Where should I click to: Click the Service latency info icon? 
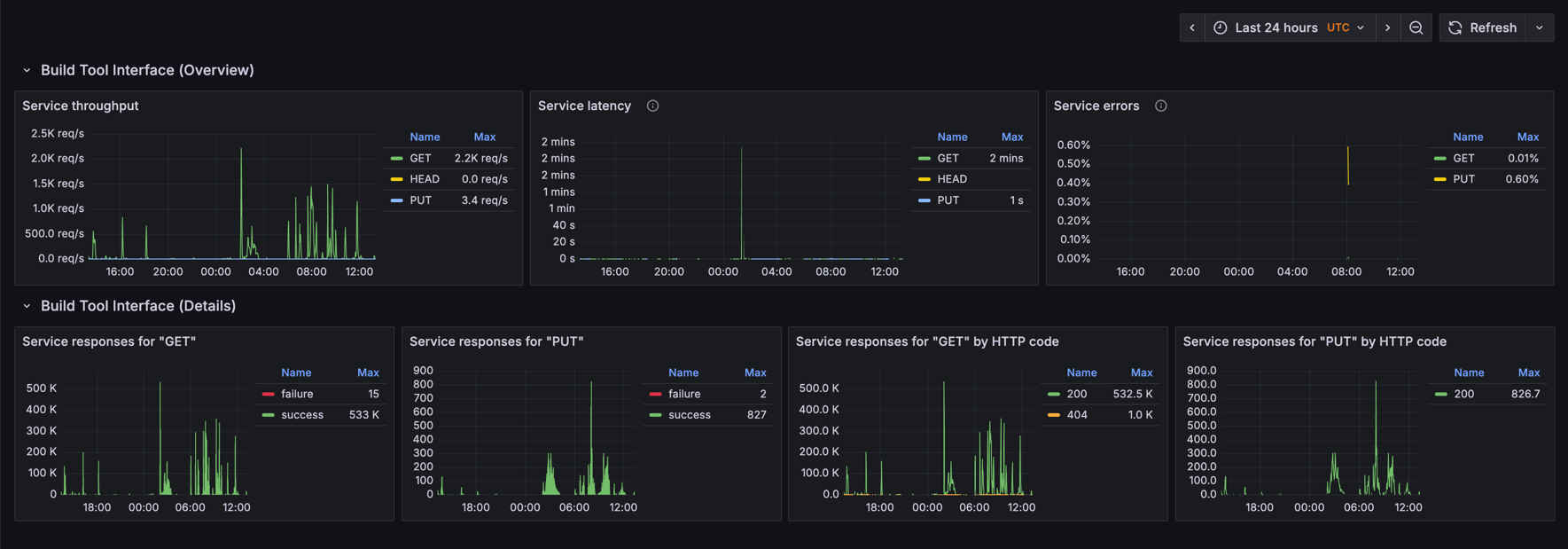click(652, 106)
